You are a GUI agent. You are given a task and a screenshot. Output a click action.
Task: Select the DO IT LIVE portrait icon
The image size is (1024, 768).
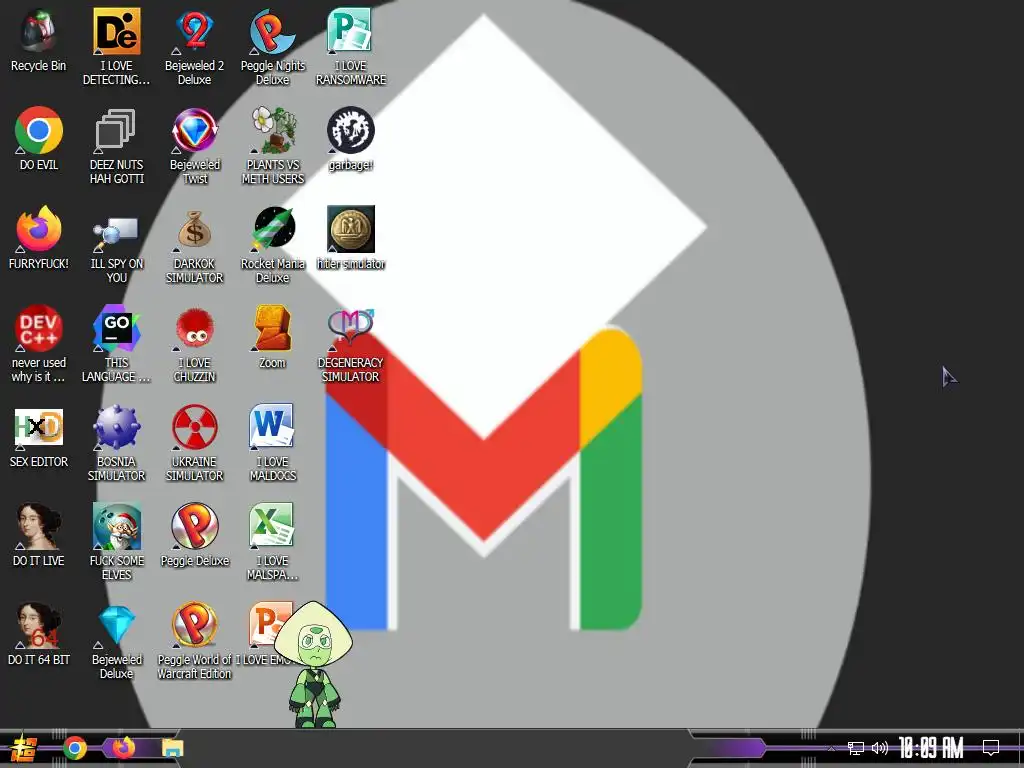[x=39, y=526]
